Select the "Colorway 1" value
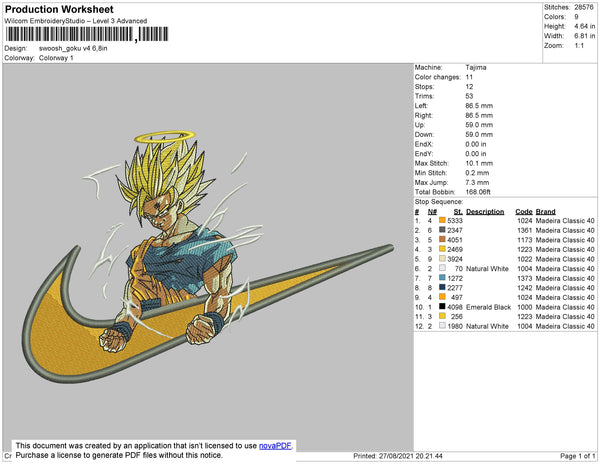The width and height of the screenshot is (600, 464). 56,58
